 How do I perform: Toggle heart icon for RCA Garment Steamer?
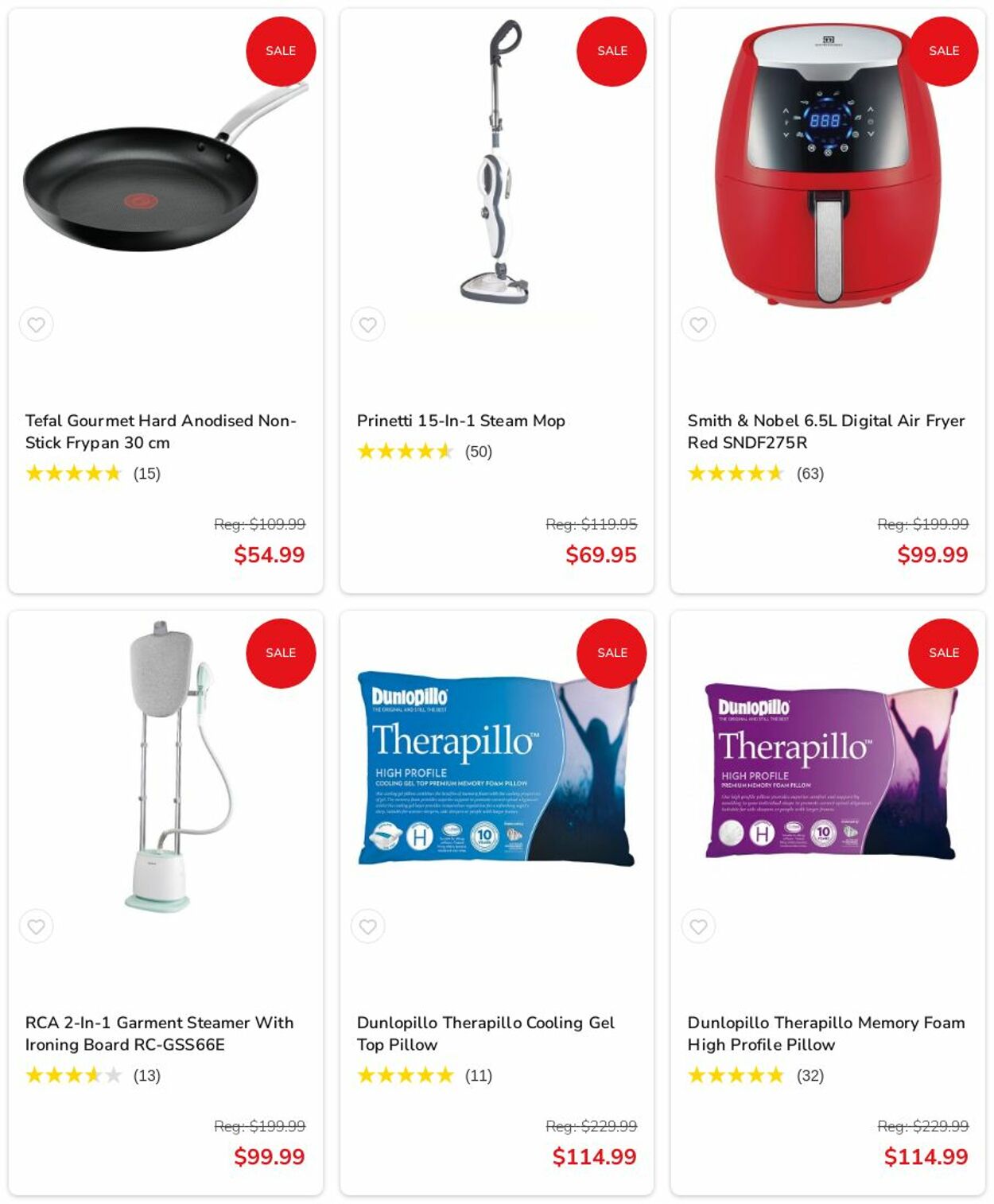[x=36, y=926]
